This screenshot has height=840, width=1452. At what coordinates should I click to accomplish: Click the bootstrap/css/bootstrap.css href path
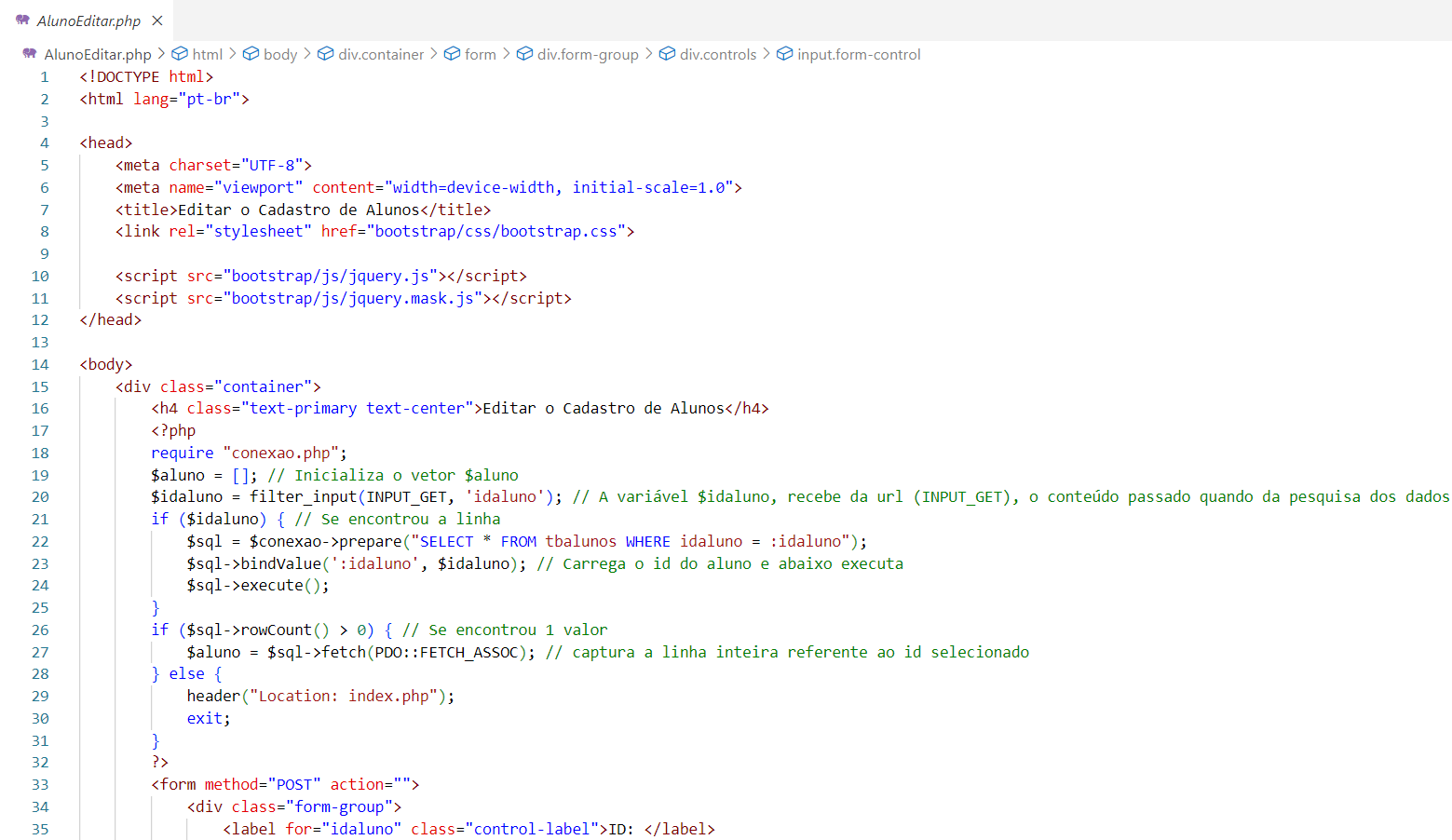click(x=495, y=231)
